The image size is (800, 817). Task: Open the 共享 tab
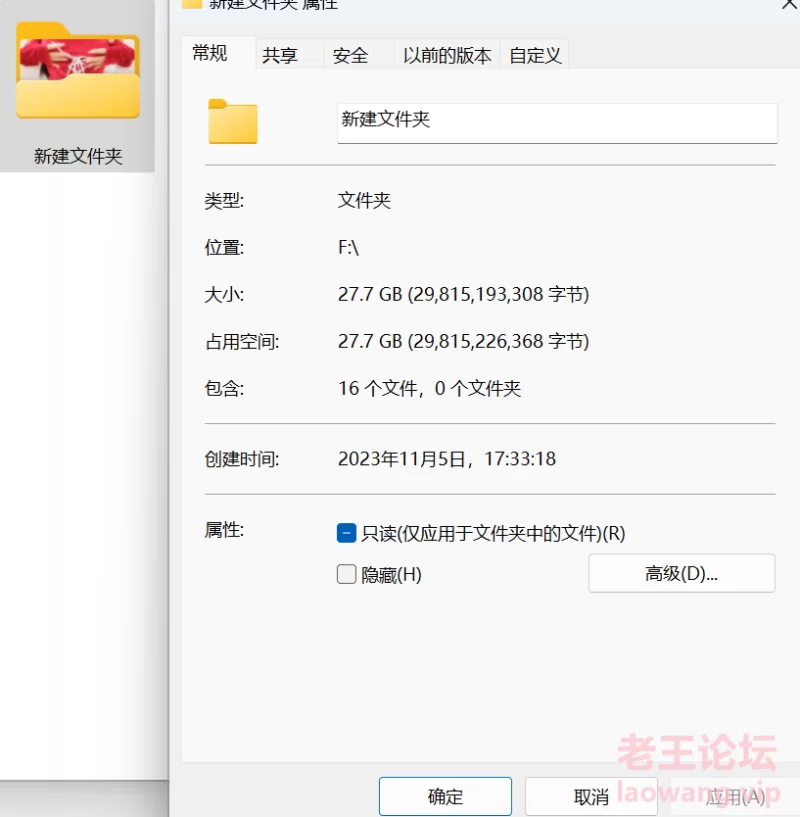pyautogui.click(x=280, y=55)
